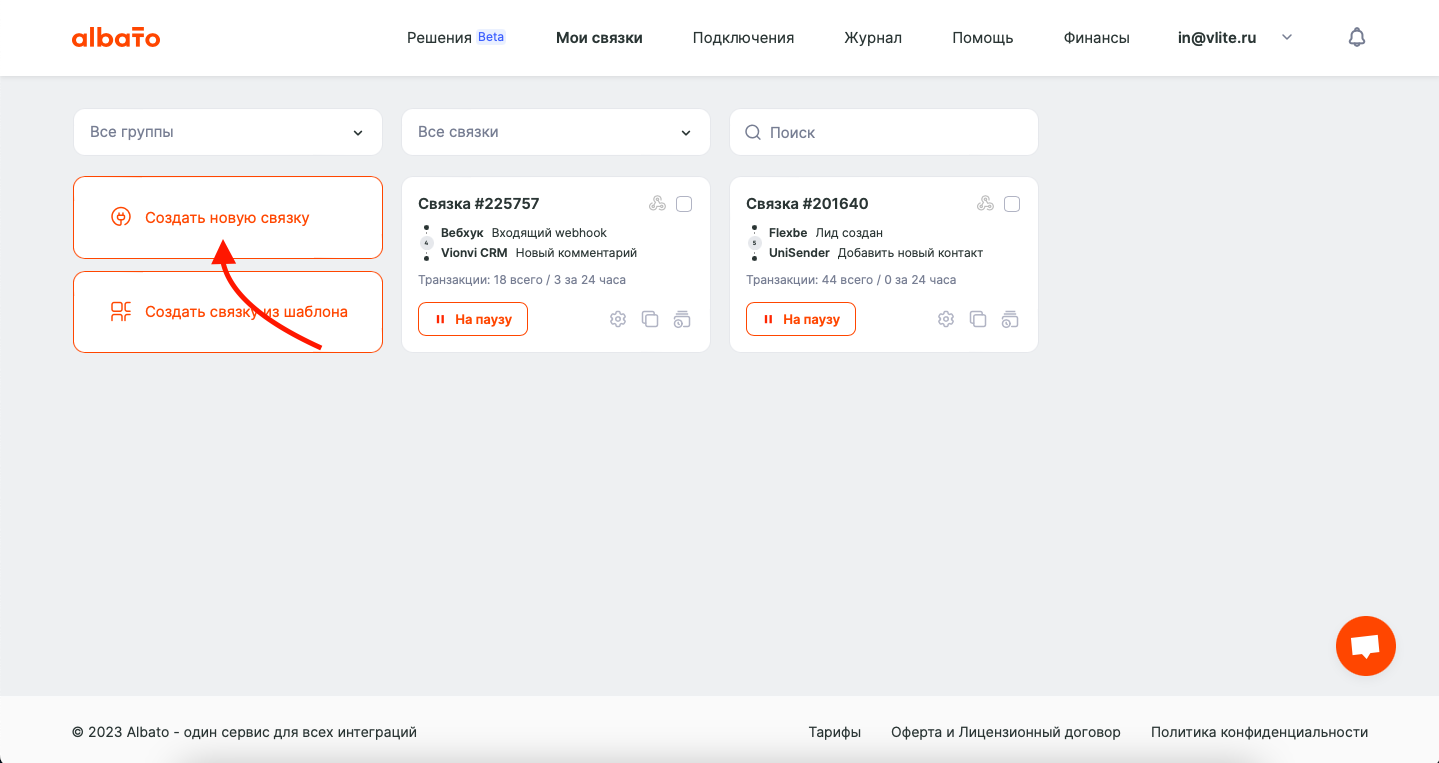
Task: Click Создать новую связку button
Action: tap(228, 217)
